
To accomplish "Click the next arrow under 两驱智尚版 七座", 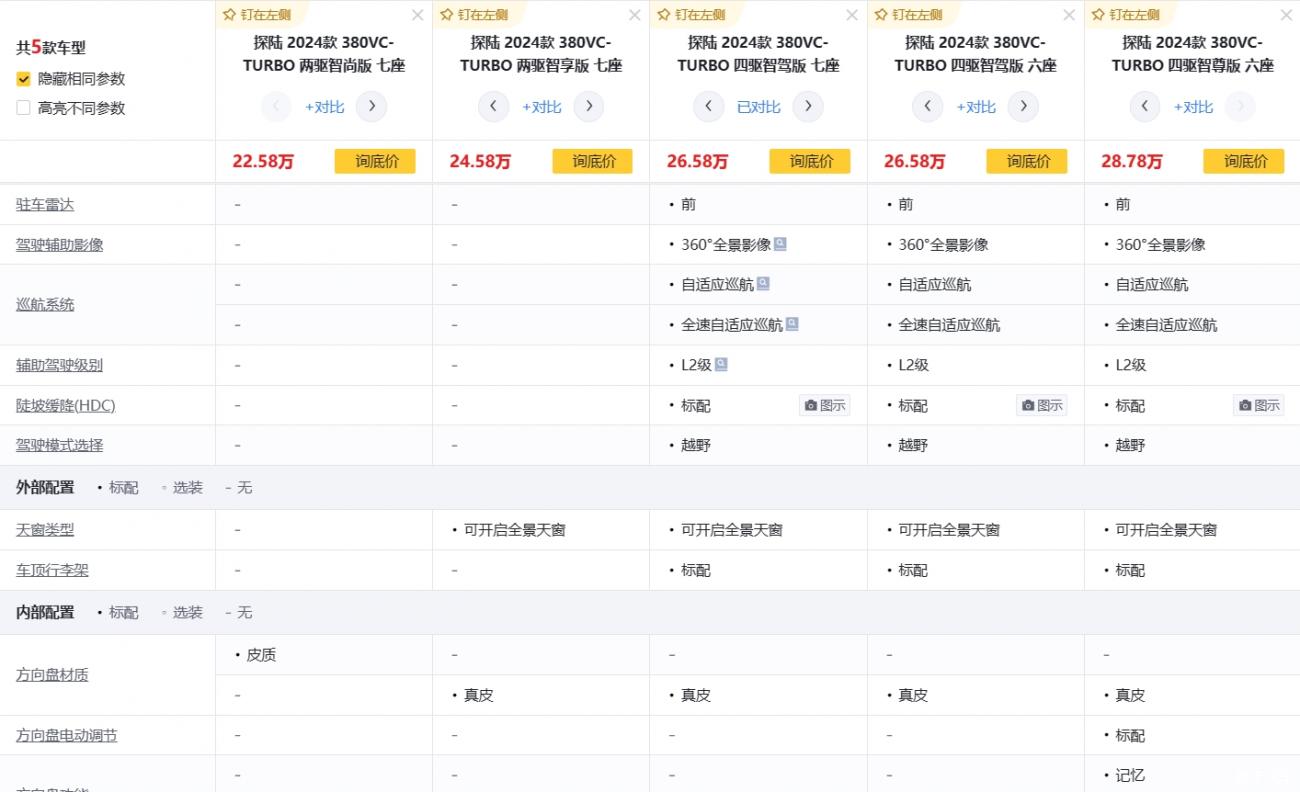I will (371, 107).
